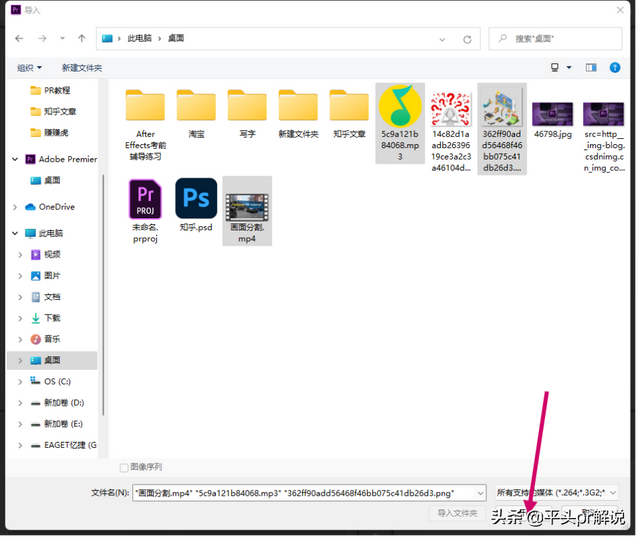
Task: Select PR教程 folder in sidebar
Action: coord(51,90)
